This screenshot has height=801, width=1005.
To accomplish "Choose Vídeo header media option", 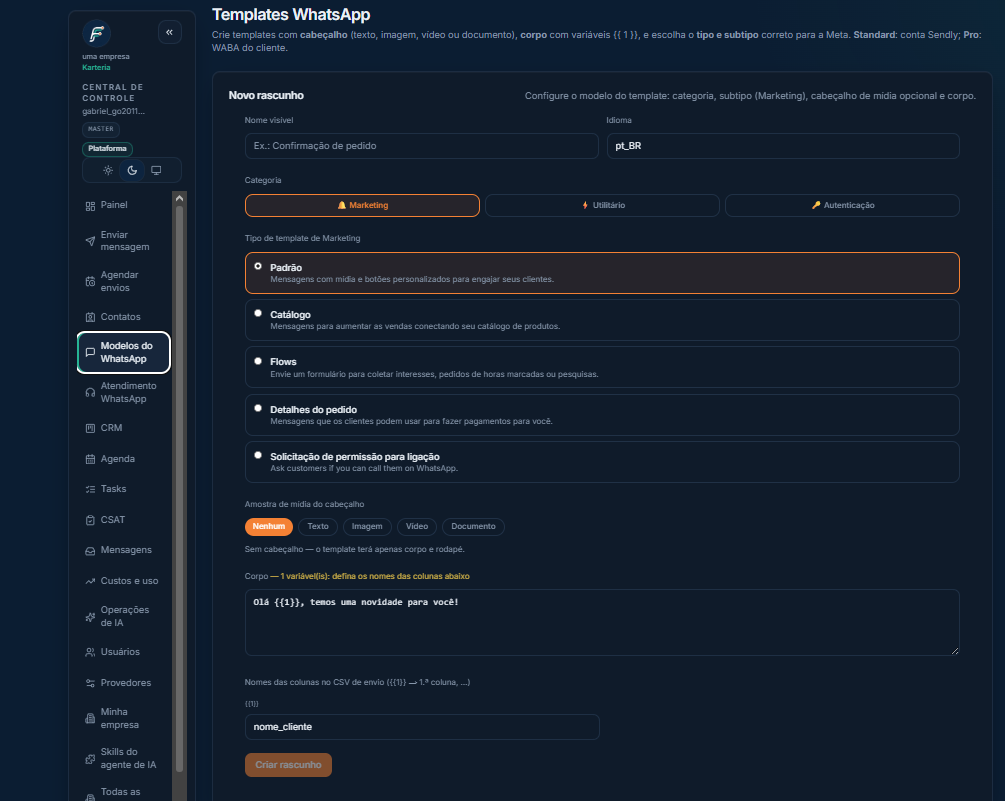I will click(417, 527).
